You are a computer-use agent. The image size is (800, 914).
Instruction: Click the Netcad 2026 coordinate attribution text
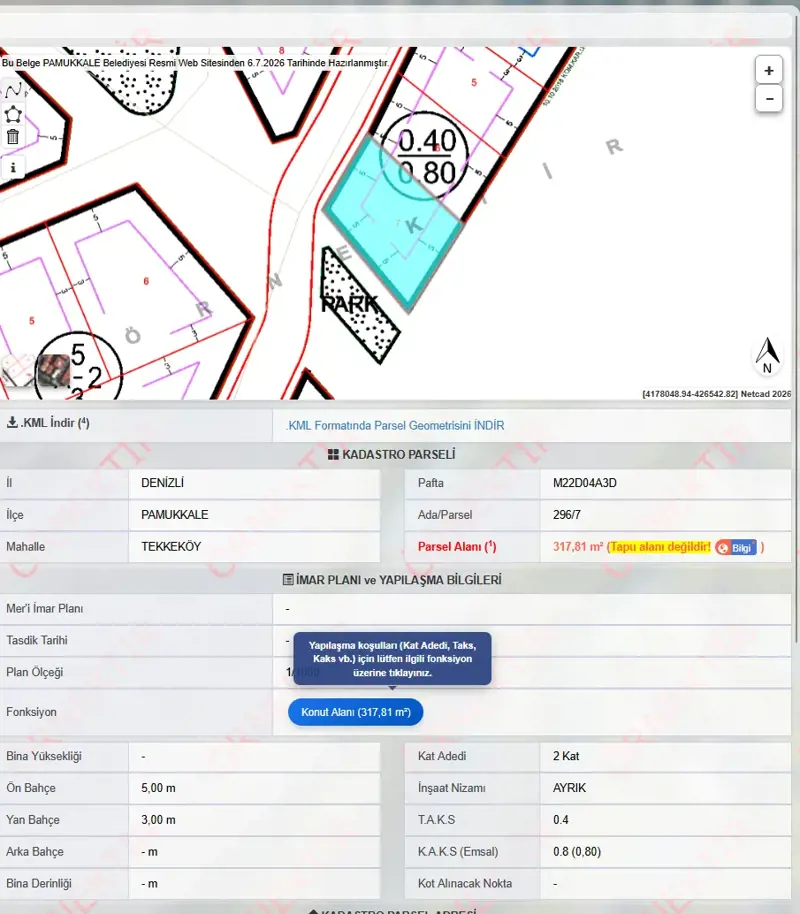717,394
